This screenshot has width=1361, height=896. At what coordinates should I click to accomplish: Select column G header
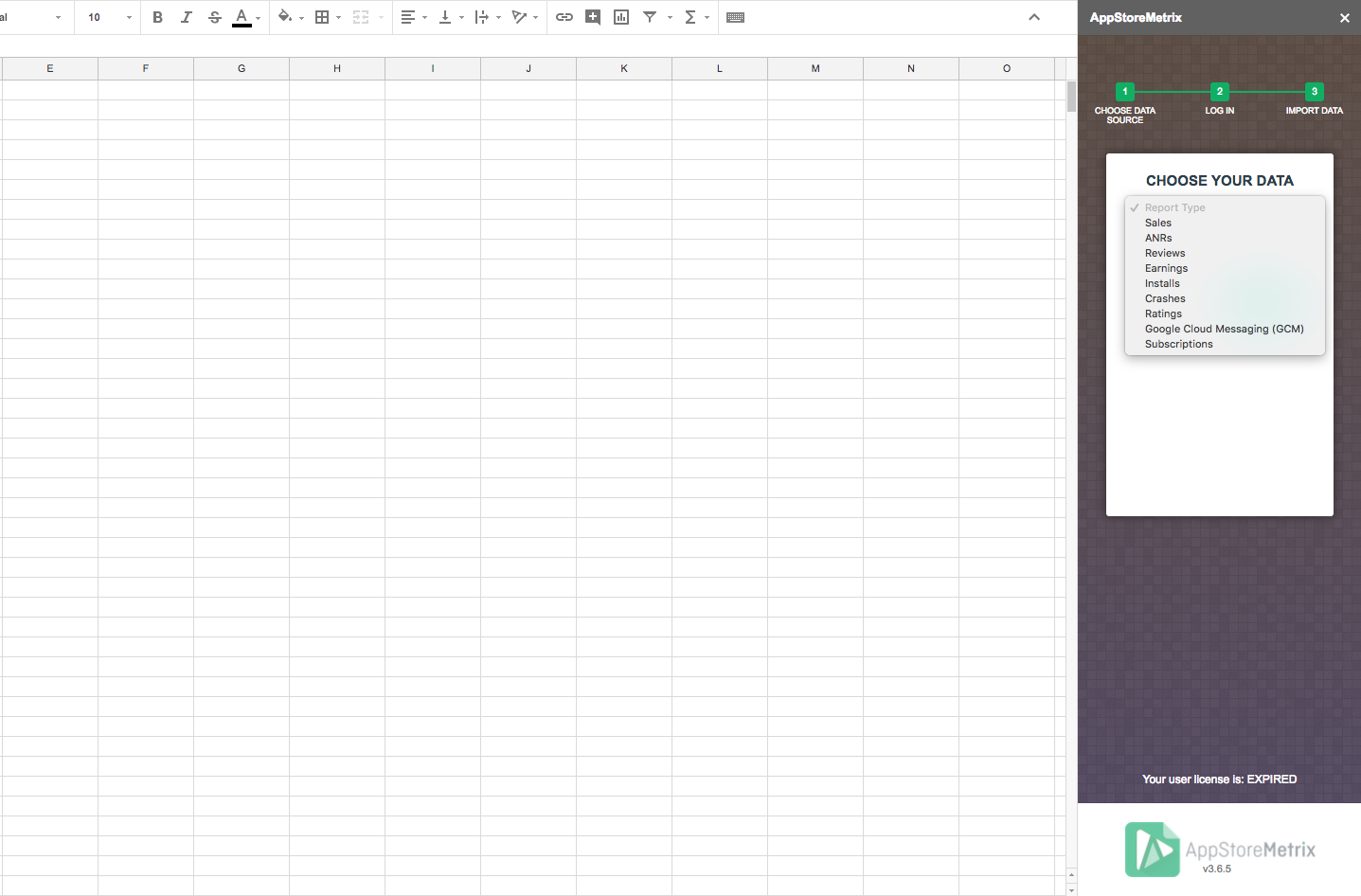coord(242,68)
